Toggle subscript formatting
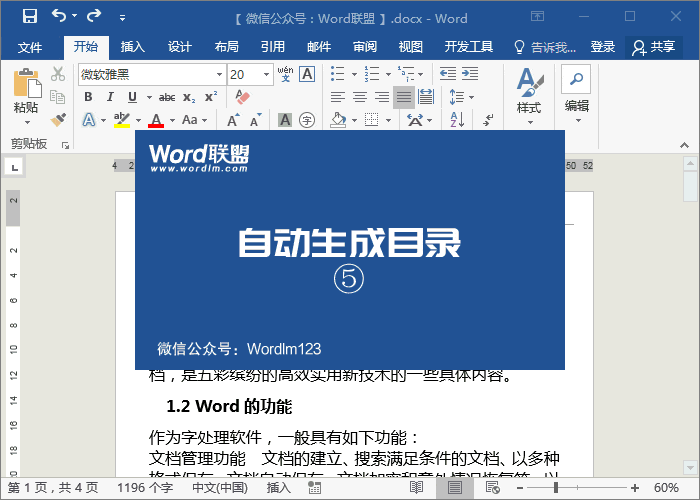The height and width of the screenshot is (500, 700). coord(189,97)
